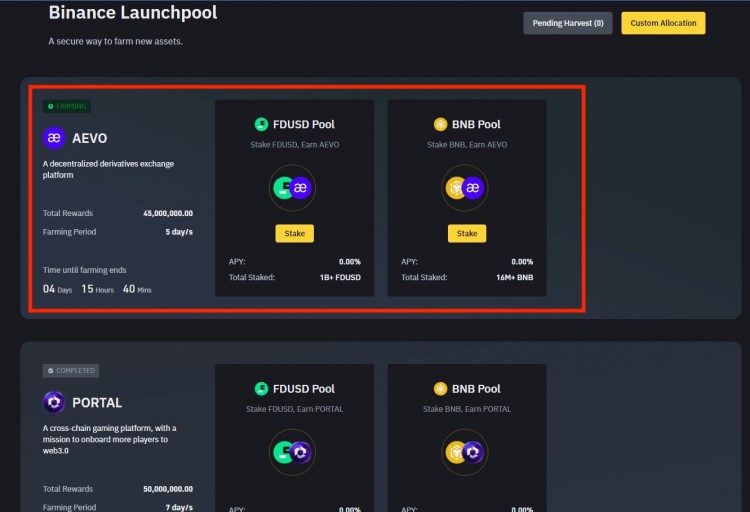Click the AEVO FDUSD Pool title

[x=304, y=124]
